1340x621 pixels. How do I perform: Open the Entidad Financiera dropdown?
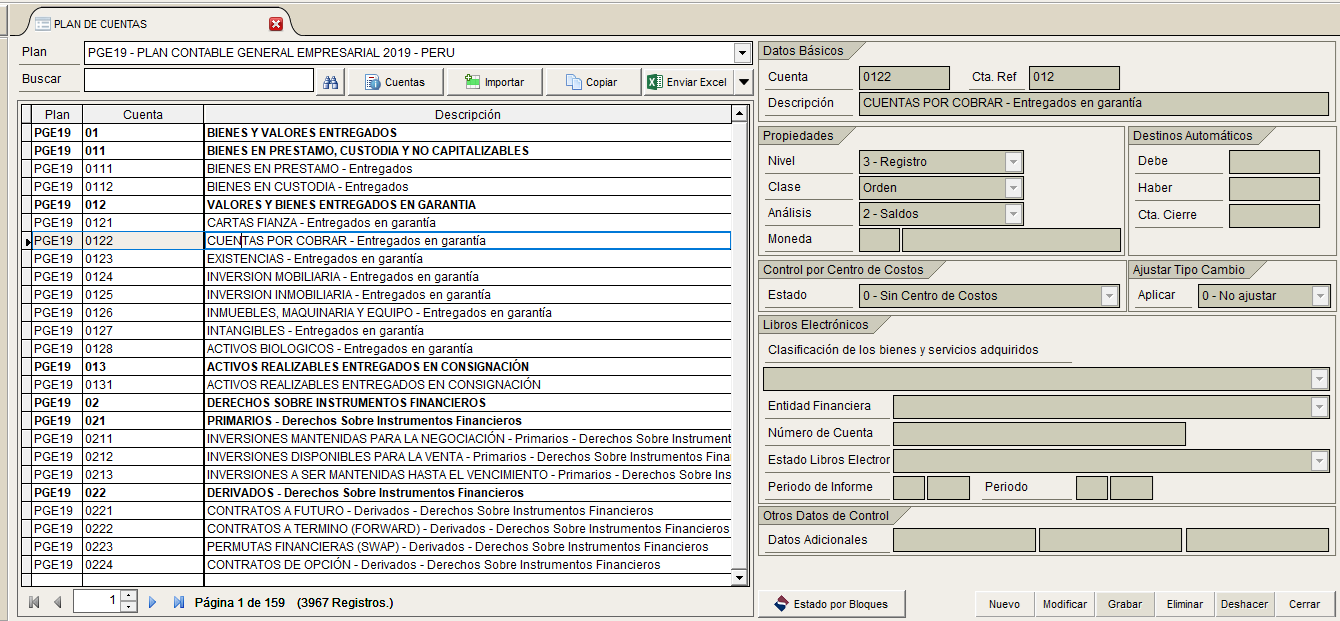pyautogui.click(x=1321, y=406)
